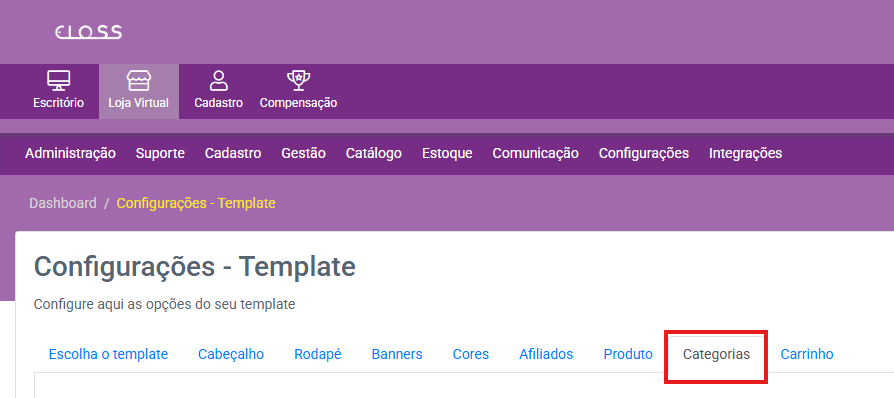The image size is (894, 398).
Task: Open the Integrações menu
Action: point(745,153)
